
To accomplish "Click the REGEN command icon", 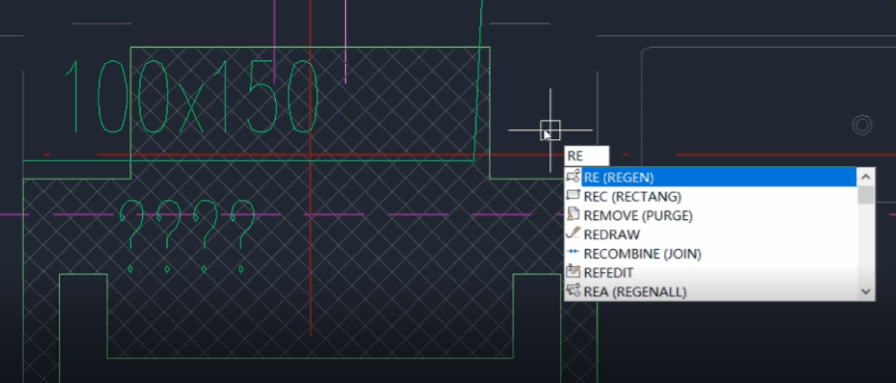I will (573, 177).
